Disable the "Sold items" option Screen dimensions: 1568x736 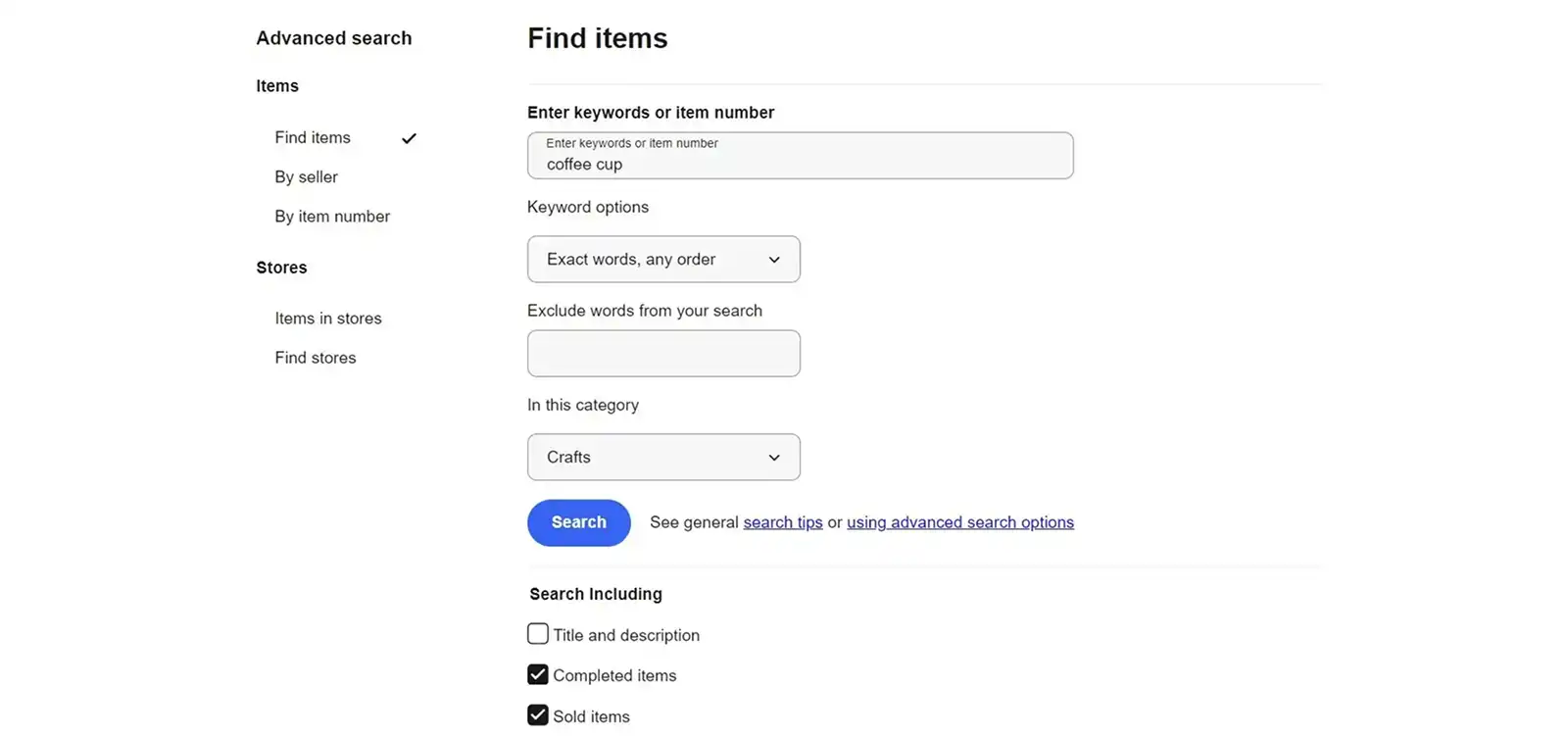[x=537, y=714]
